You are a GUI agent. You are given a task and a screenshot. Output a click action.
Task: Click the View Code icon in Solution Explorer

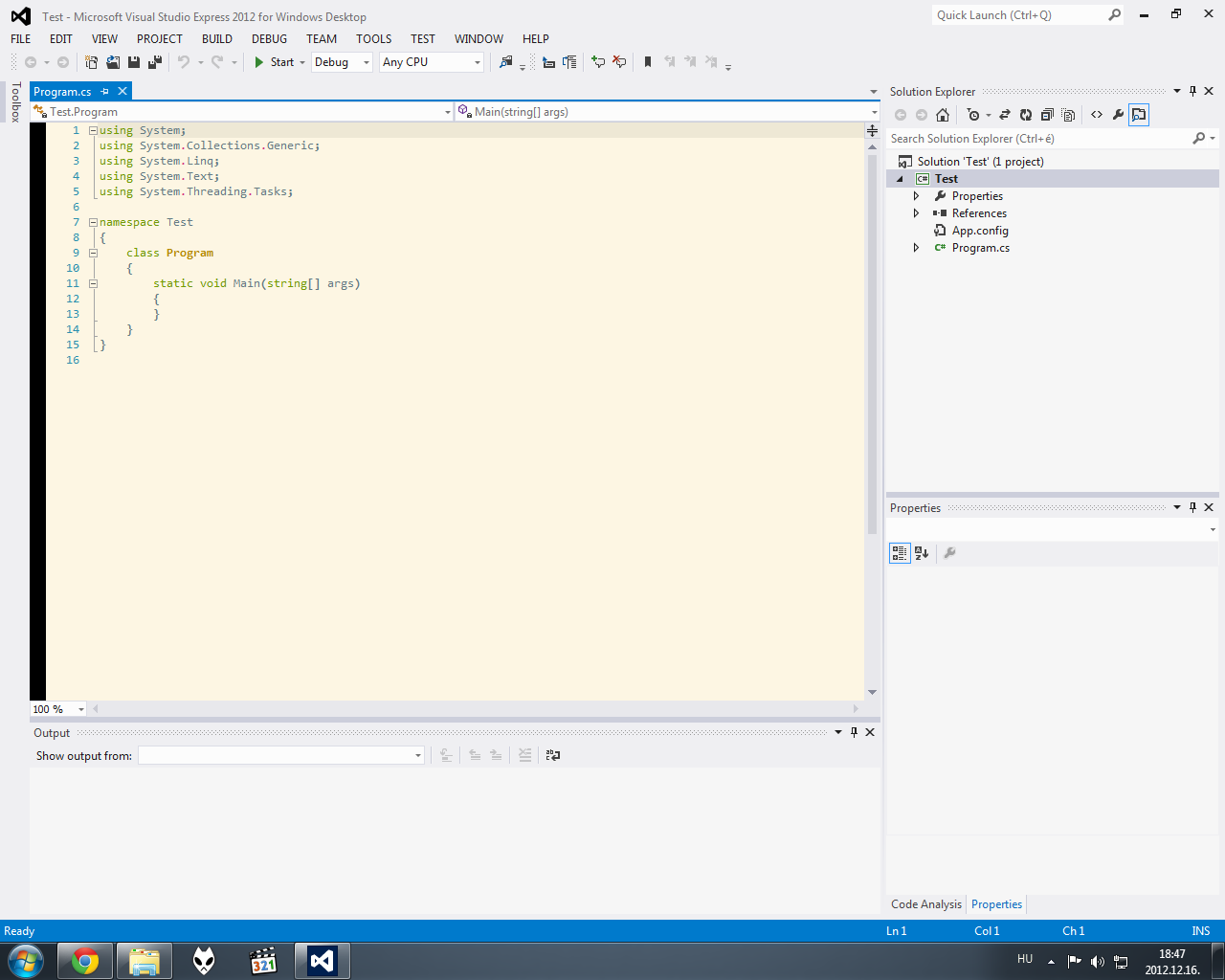(1097, 115)
